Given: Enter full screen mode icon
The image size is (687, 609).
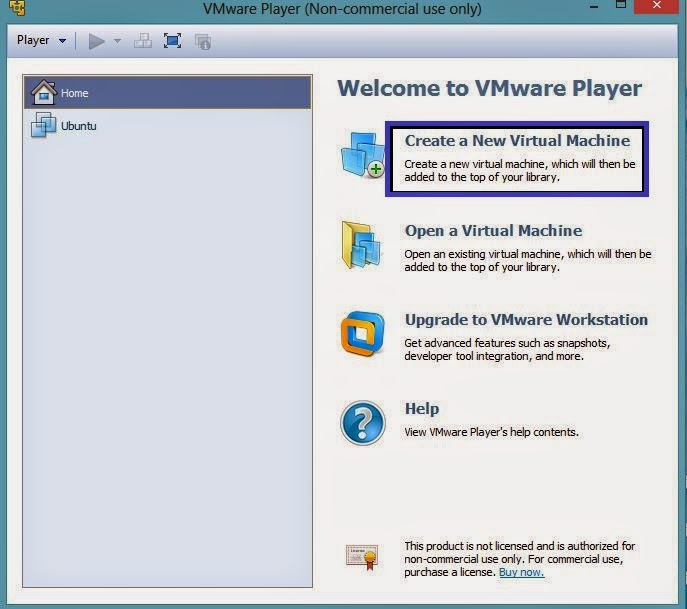Looking at the screenshot, I should pos(172,41).
